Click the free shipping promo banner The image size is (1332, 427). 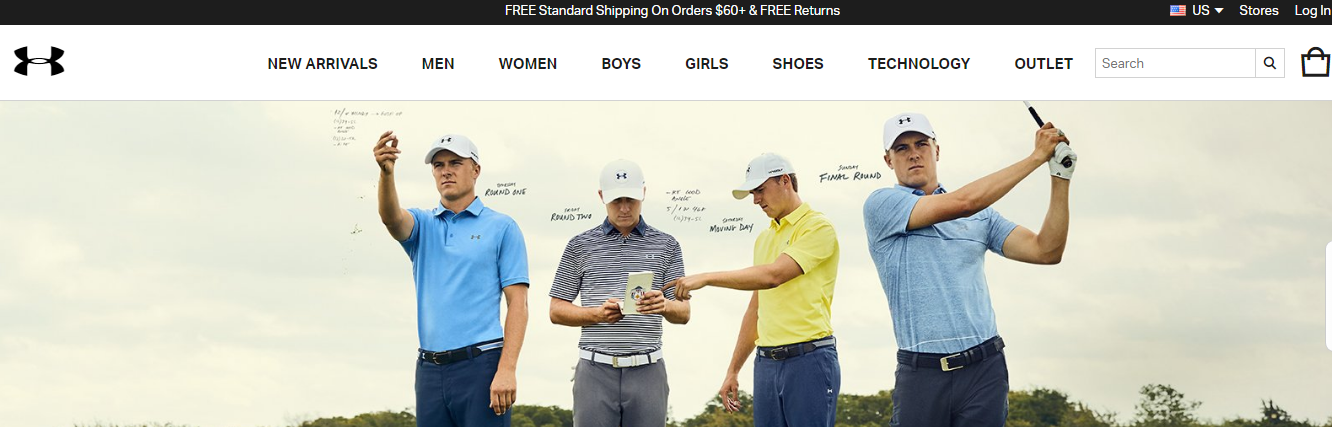click(672, 11)
